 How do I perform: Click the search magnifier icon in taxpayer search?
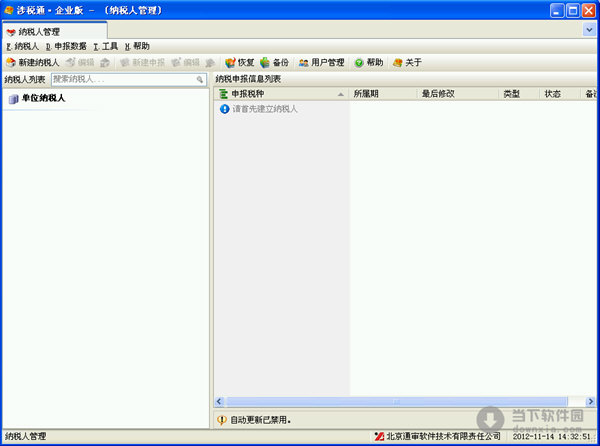(x=200, y=79)
